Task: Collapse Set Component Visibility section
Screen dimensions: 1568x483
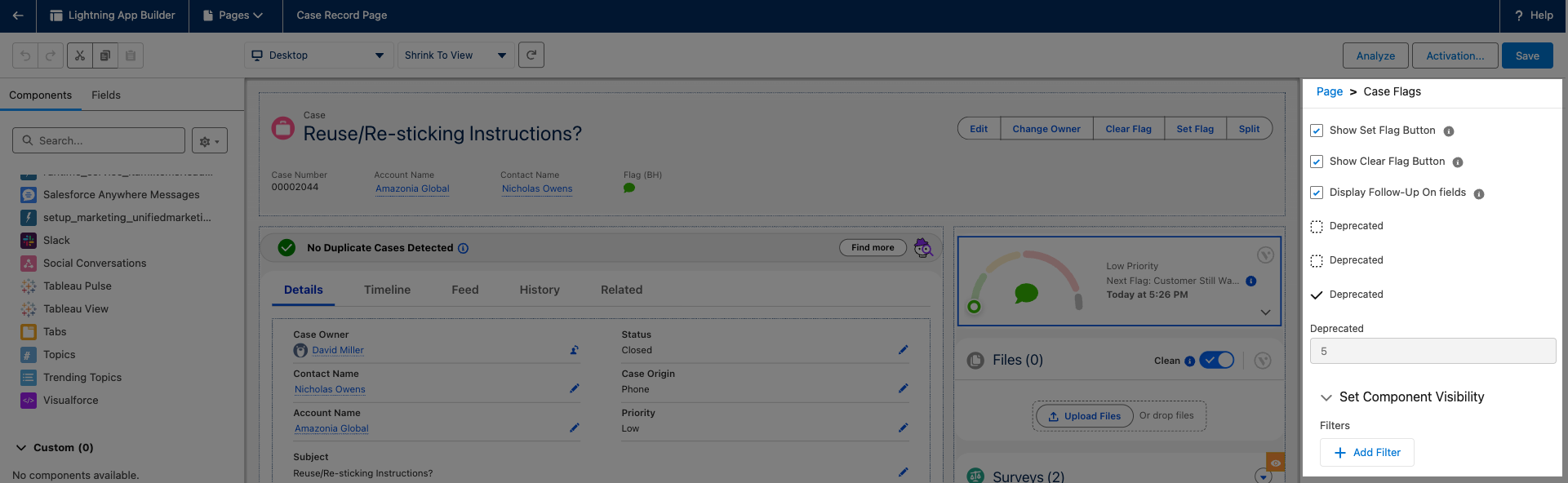Action: tap(1326, 397)
